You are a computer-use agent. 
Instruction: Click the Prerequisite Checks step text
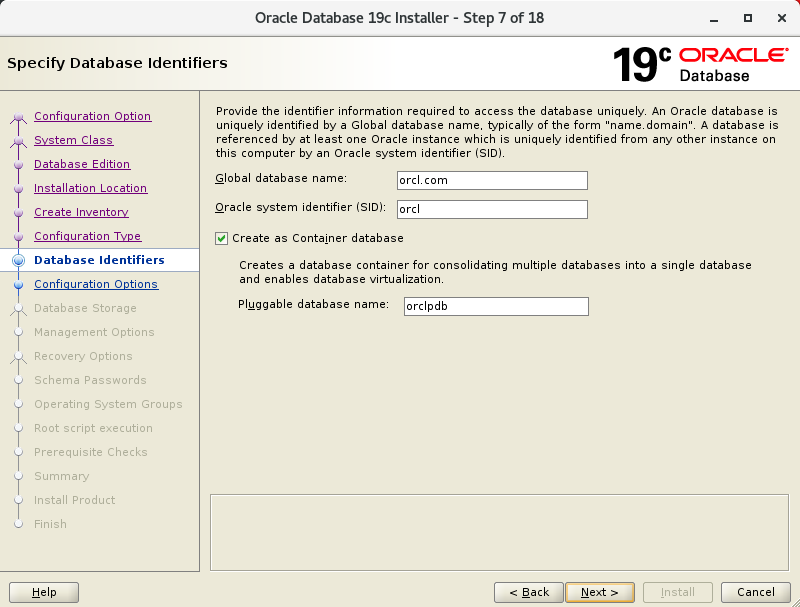coord(91,452)
